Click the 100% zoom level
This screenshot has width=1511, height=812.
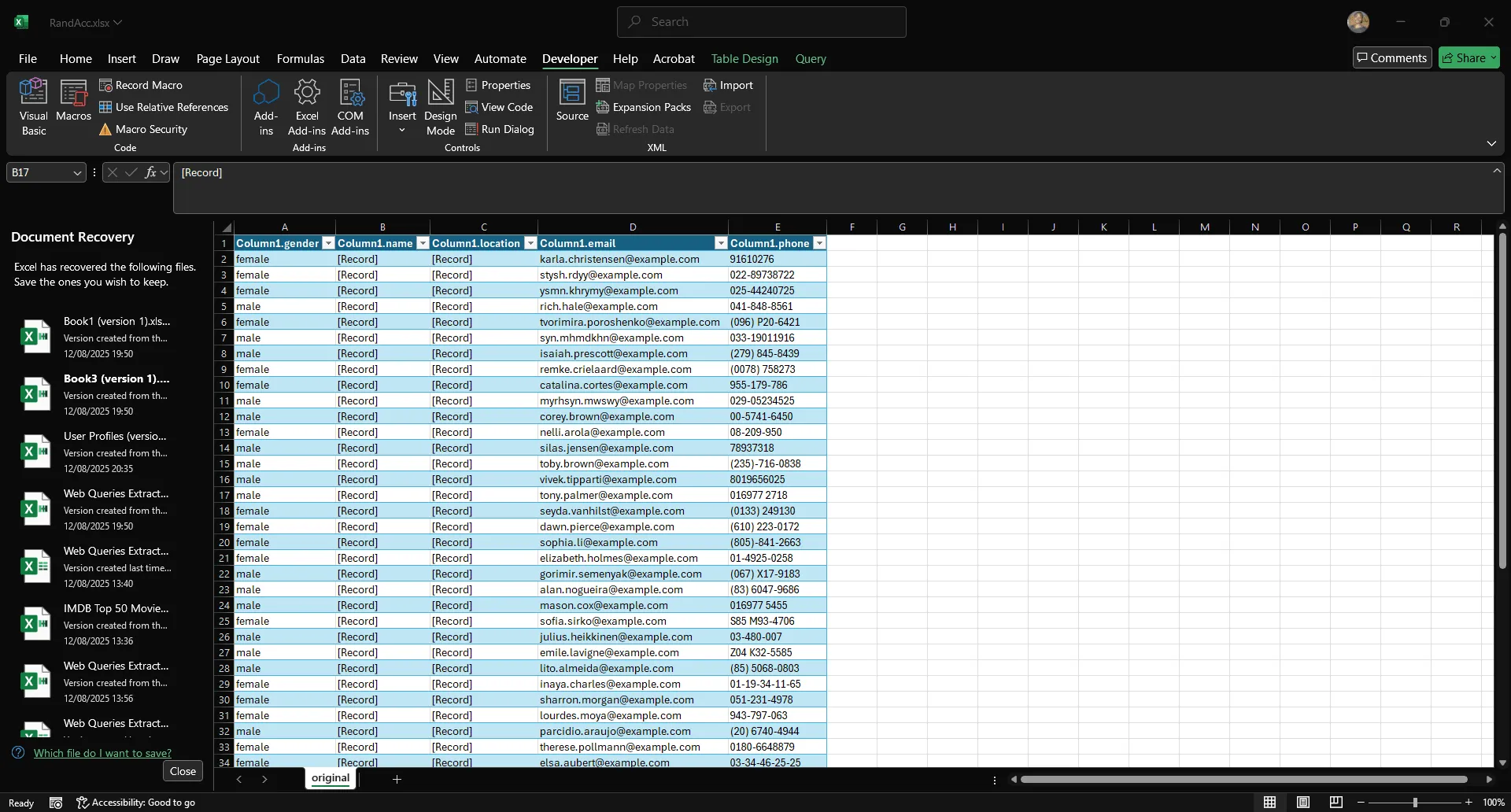point(1493,803)
